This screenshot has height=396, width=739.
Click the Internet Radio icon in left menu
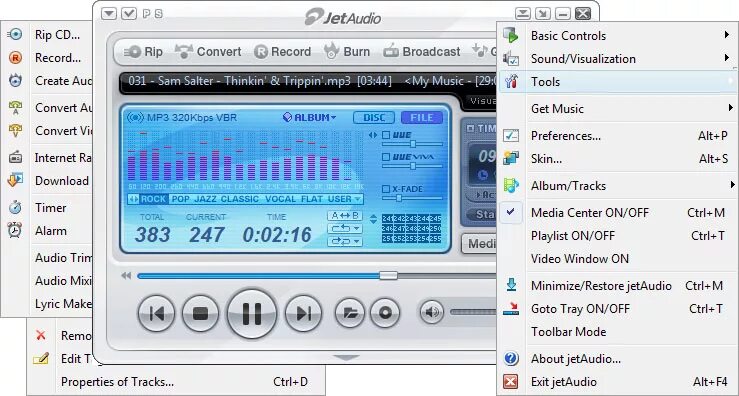15,157
